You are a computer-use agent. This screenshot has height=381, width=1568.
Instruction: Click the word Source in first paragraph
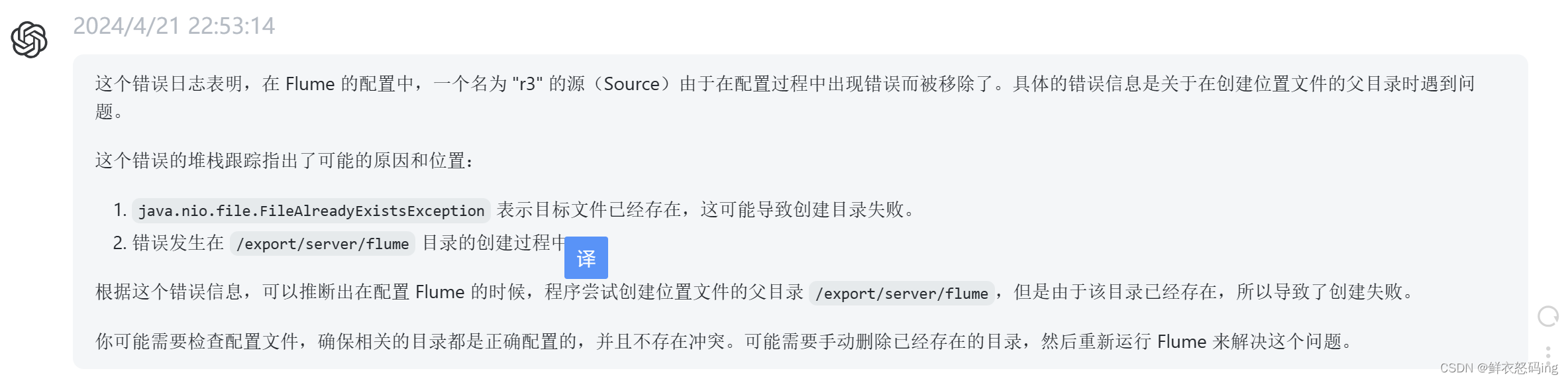click(x=631, y=84)
